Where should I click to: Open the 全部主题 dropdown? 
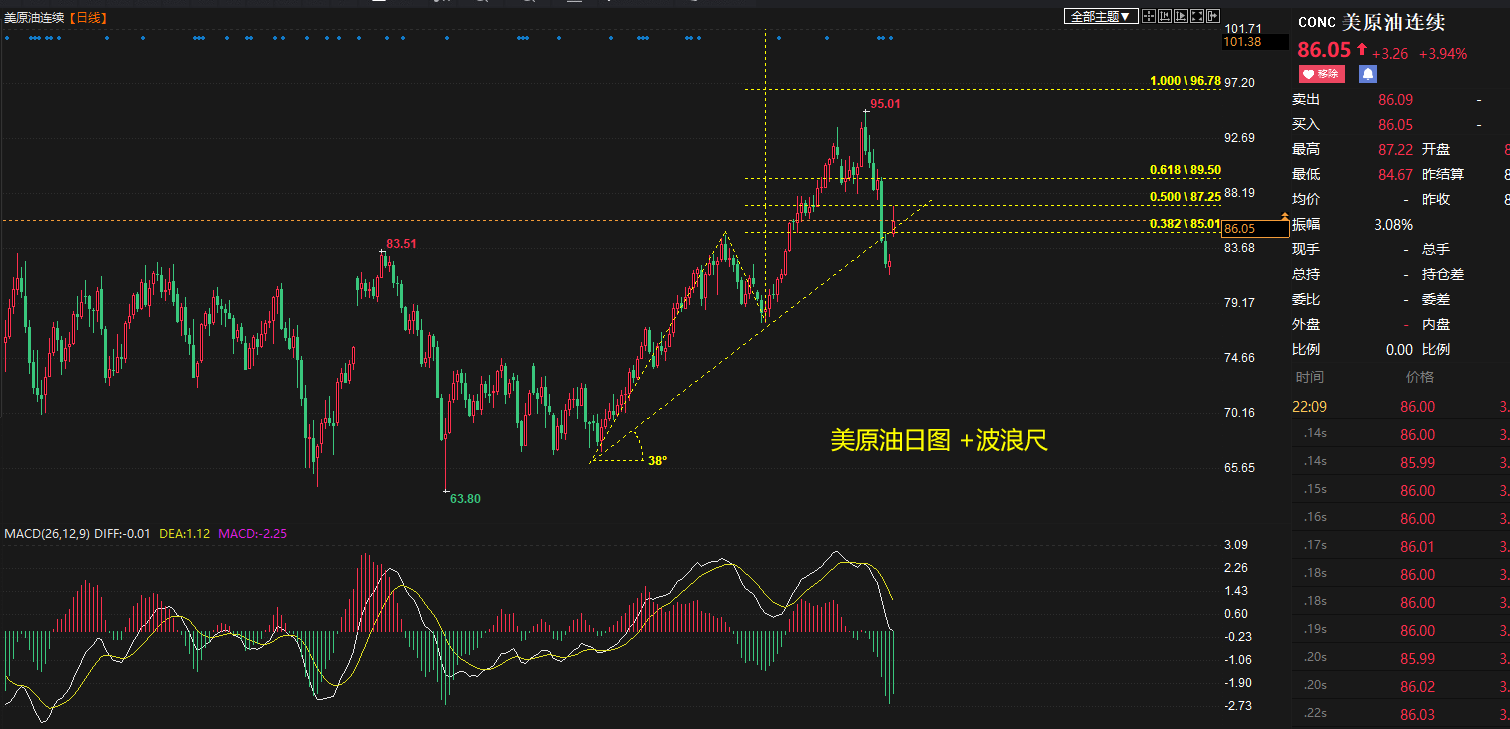1101,16
